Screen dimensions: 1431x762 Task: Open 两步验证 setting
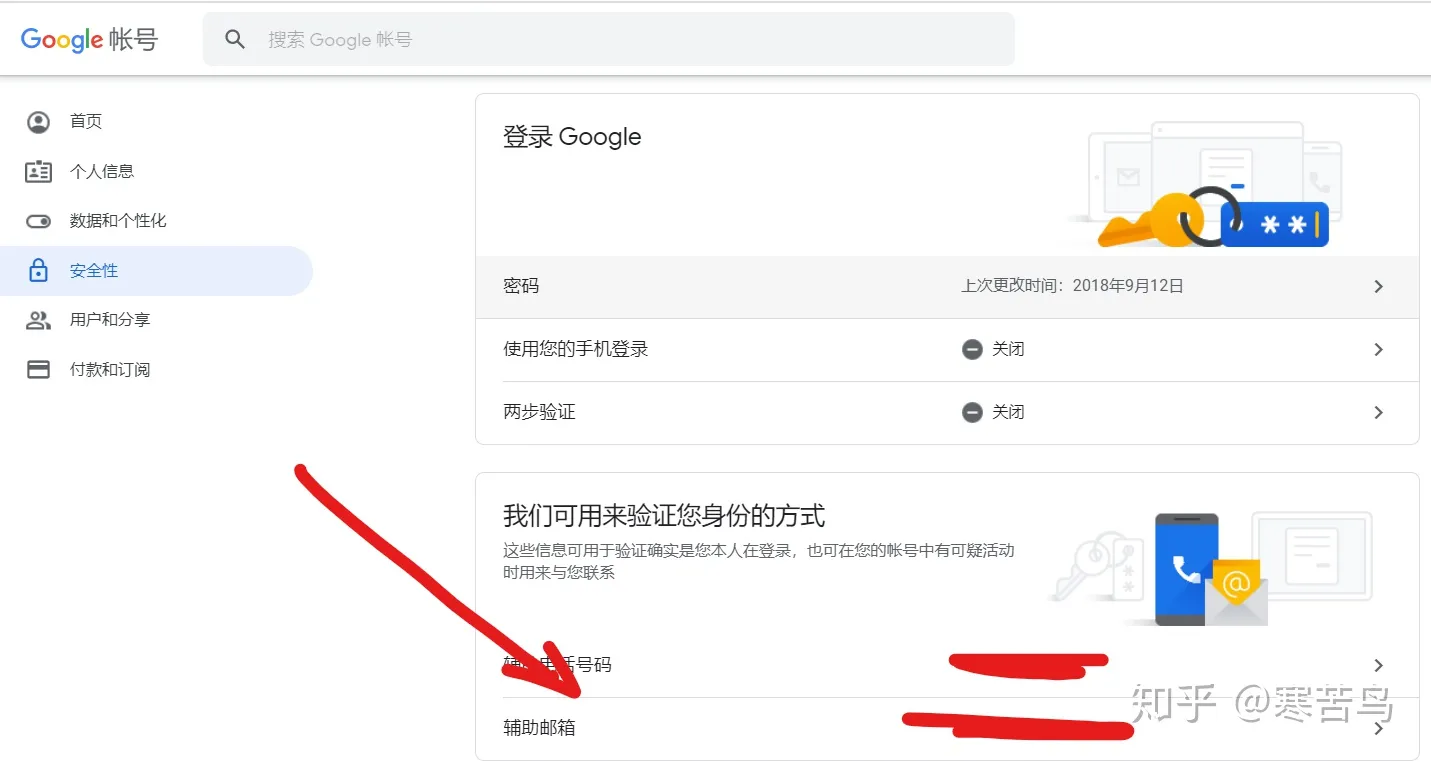947,413
